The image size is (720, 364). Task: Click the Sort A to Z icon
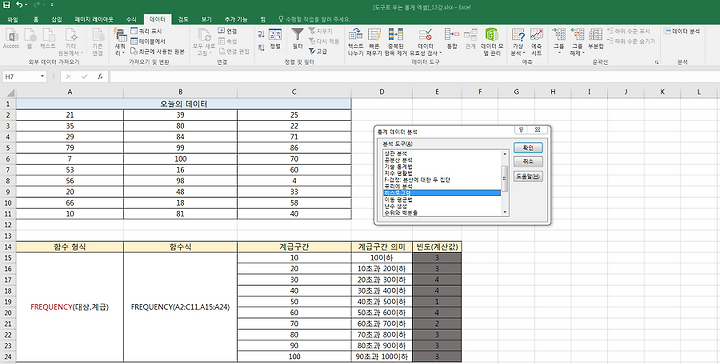pos(261,34)
